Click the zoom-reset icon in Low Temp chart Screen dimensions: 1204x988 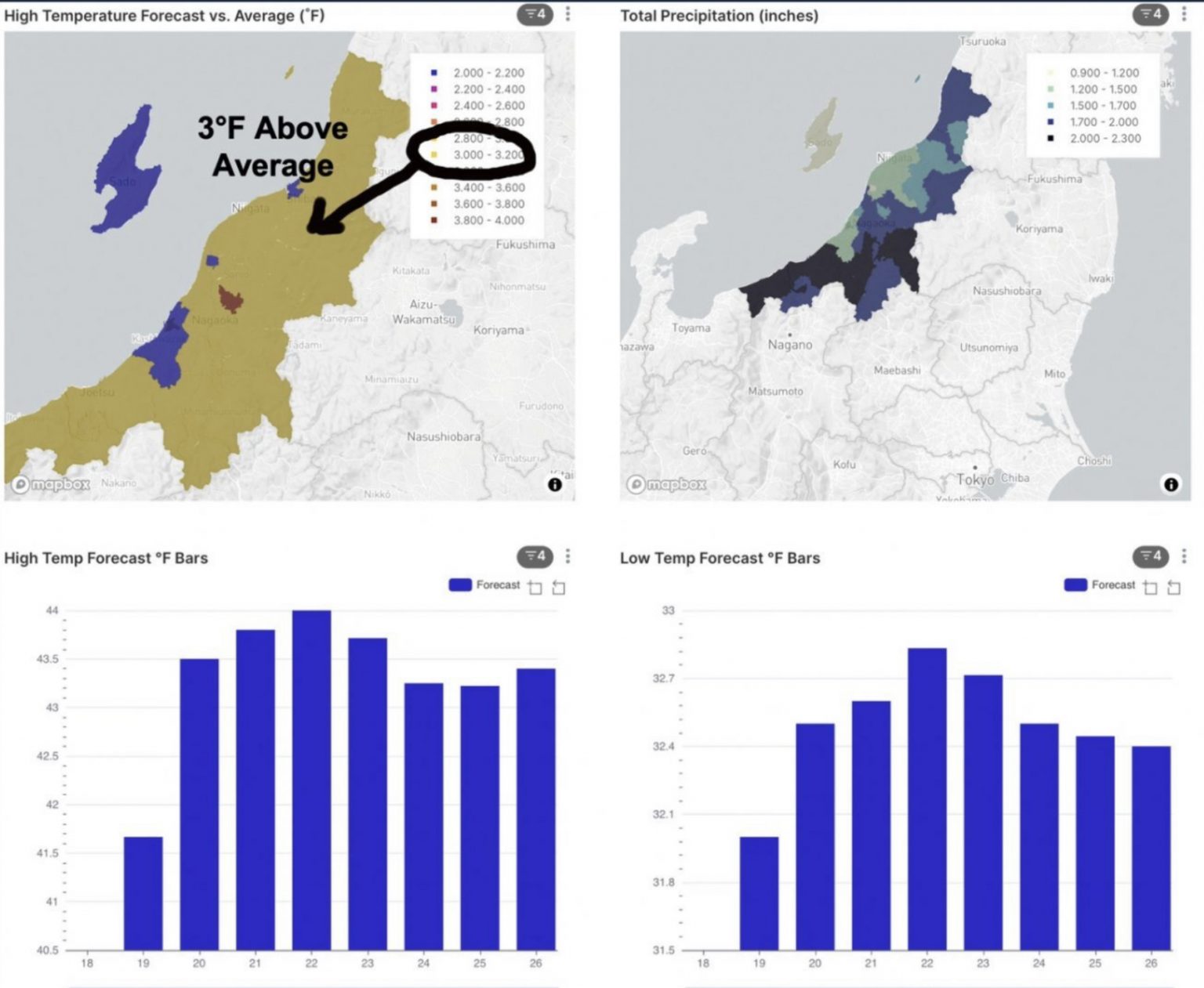pos(1174,587)
